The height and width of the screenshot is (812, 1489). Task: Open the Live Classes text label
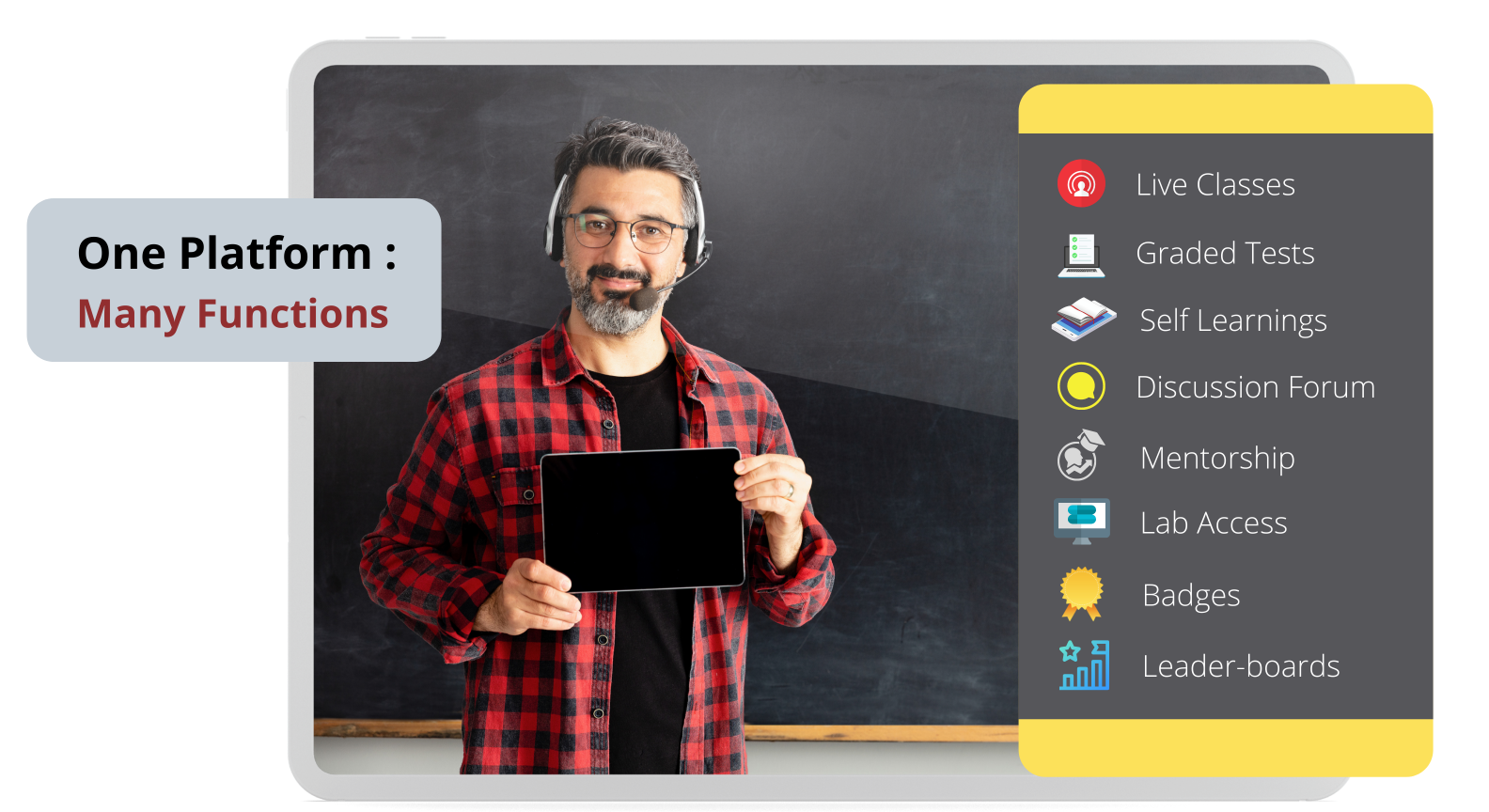point(1215,184)
